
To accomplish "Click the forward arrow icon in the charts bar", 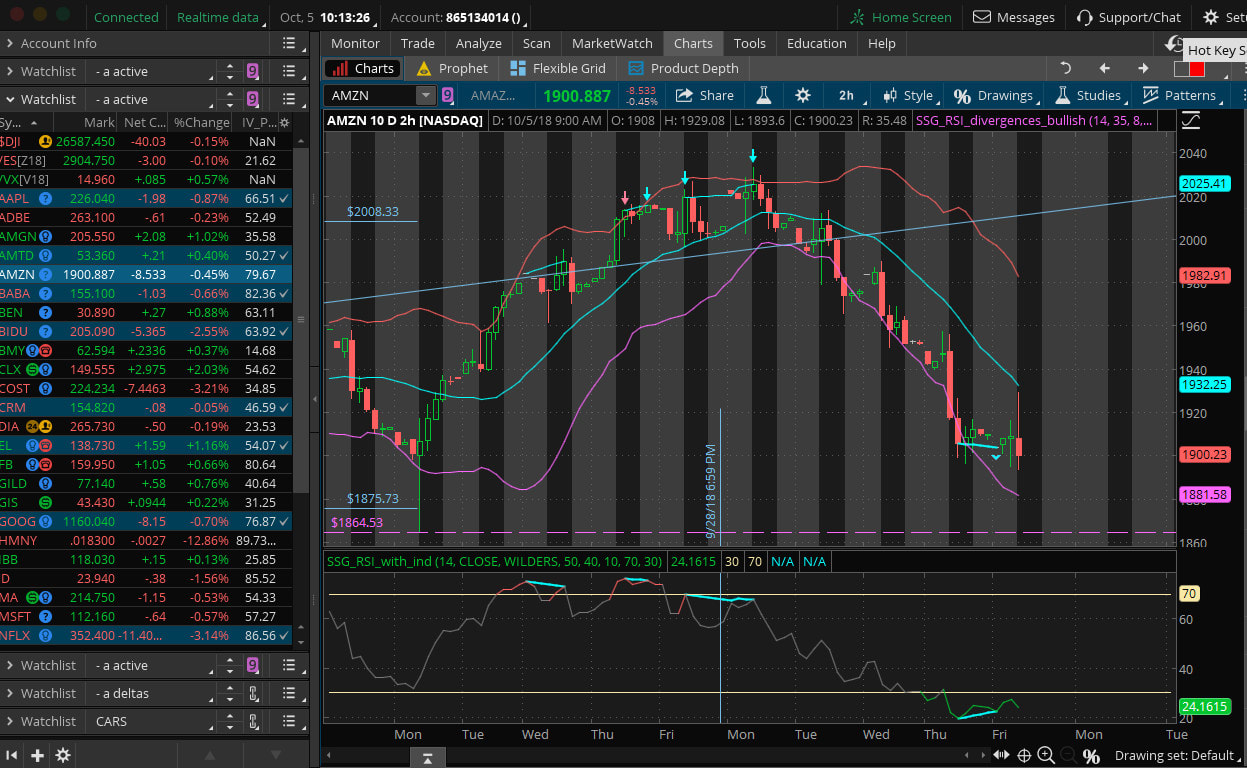I will click(x=1143, y=68).
